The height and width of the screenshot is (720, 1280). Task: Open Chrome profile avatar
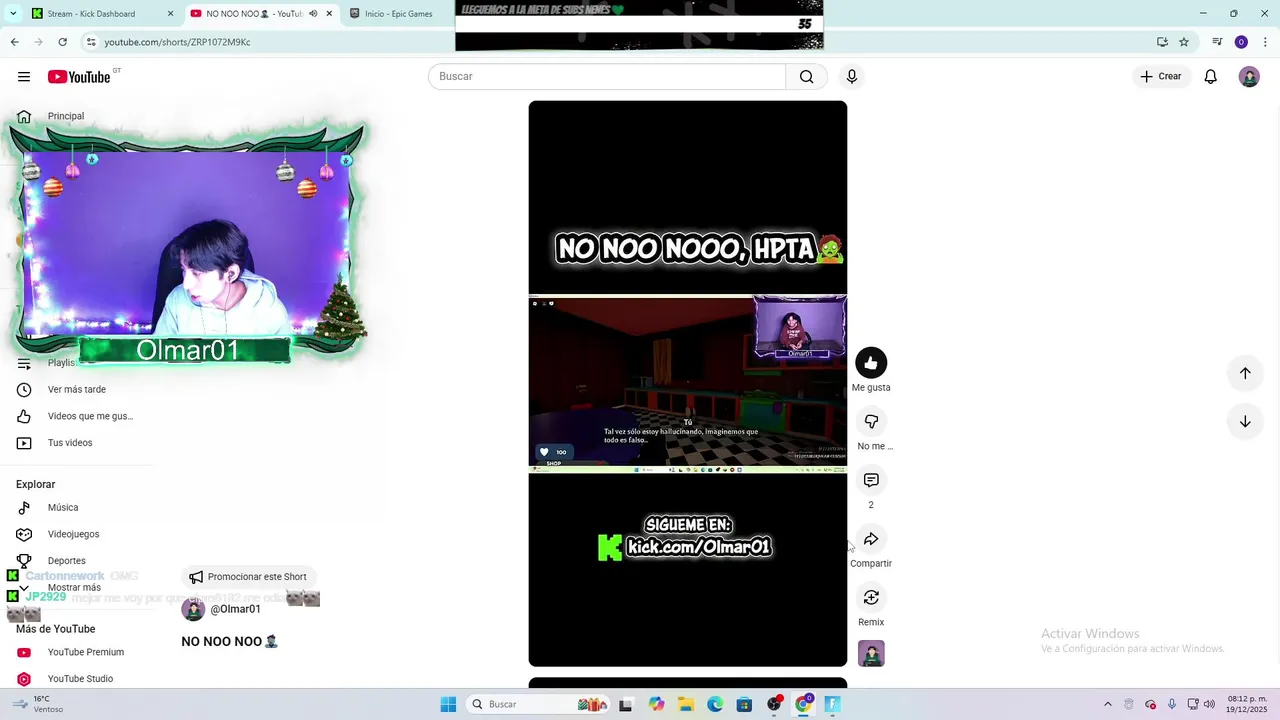pos(1241,42)
